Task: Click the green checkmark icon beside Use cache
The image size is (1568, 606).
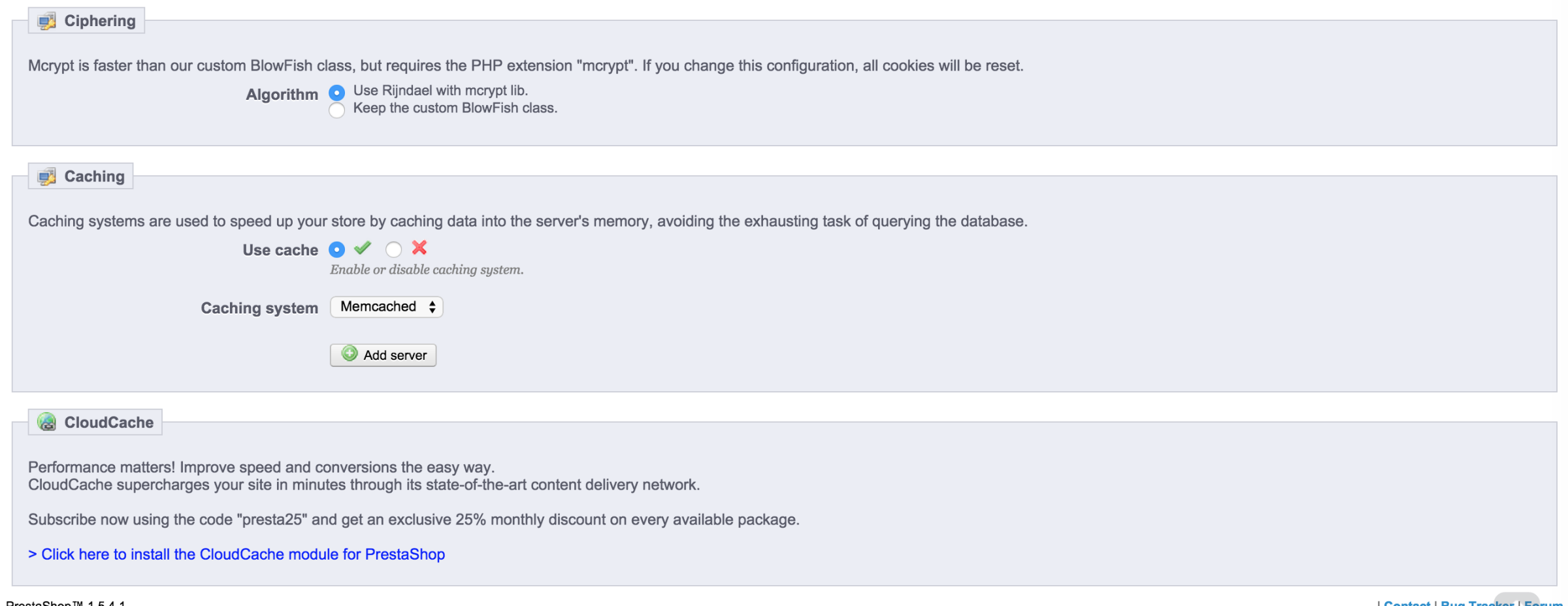Action: pyautogui.click(x=363, y=248)
